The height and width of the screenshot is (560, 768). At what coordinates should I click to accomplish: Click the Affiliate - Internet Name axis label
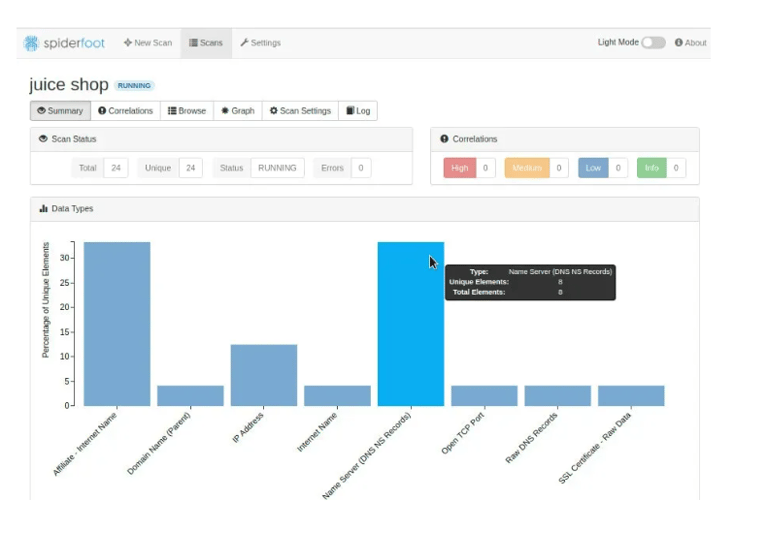click(85, 444)
